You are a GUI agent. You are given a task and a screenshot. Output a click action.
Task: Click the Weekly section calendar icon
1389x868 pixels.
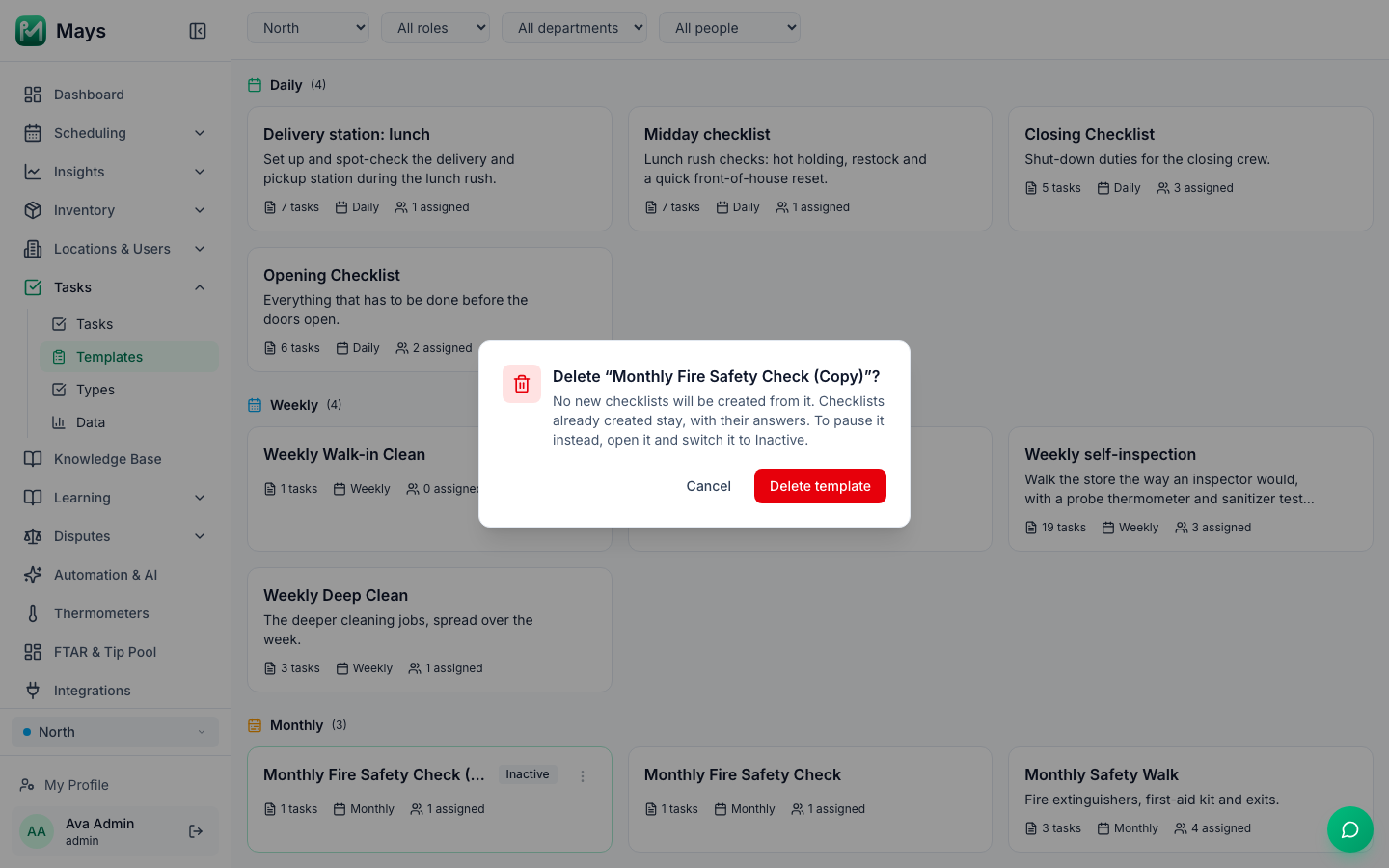pos(255,405)
